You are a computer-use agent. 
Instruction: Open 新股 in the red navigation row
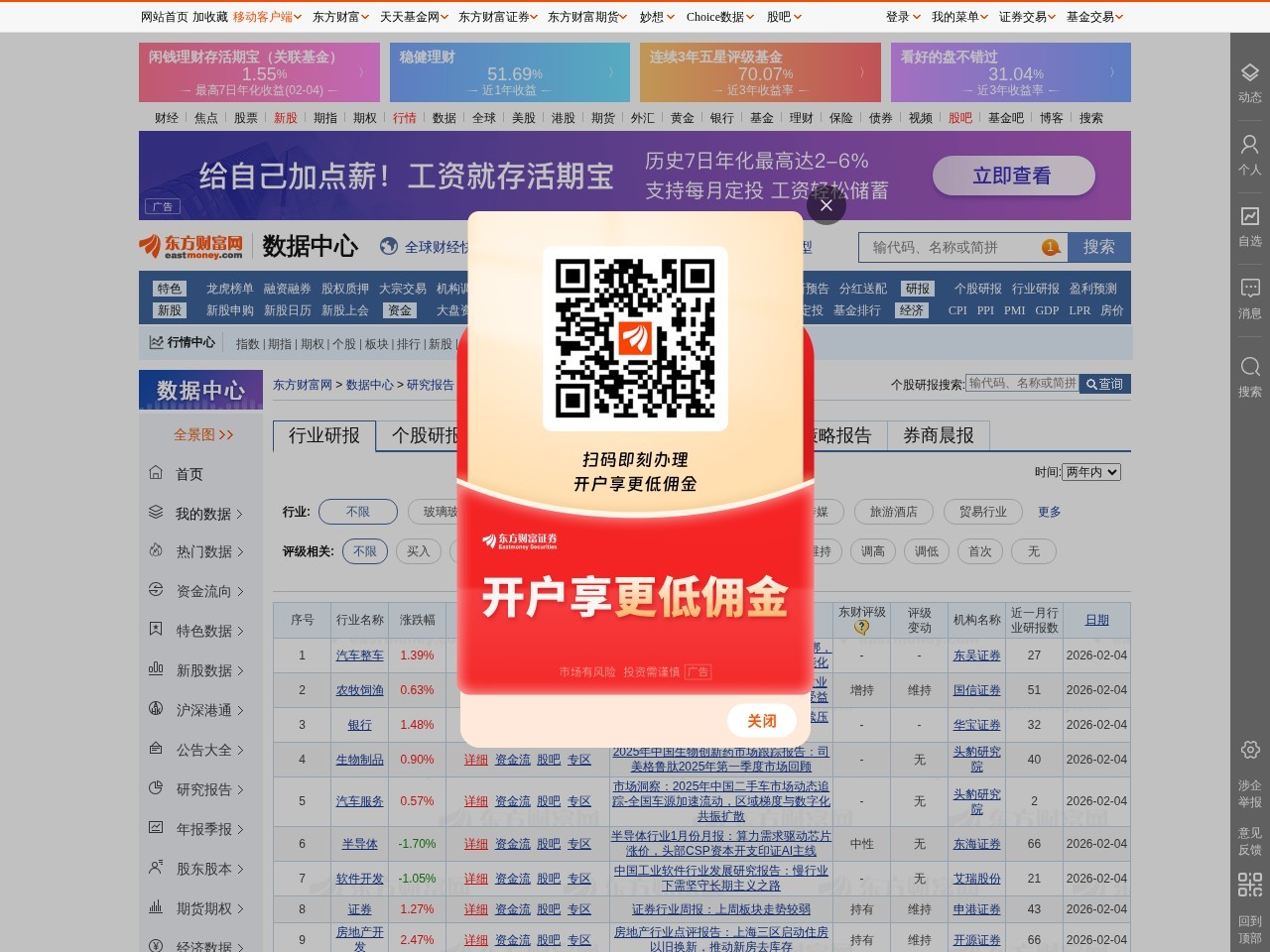click(286, 118)
